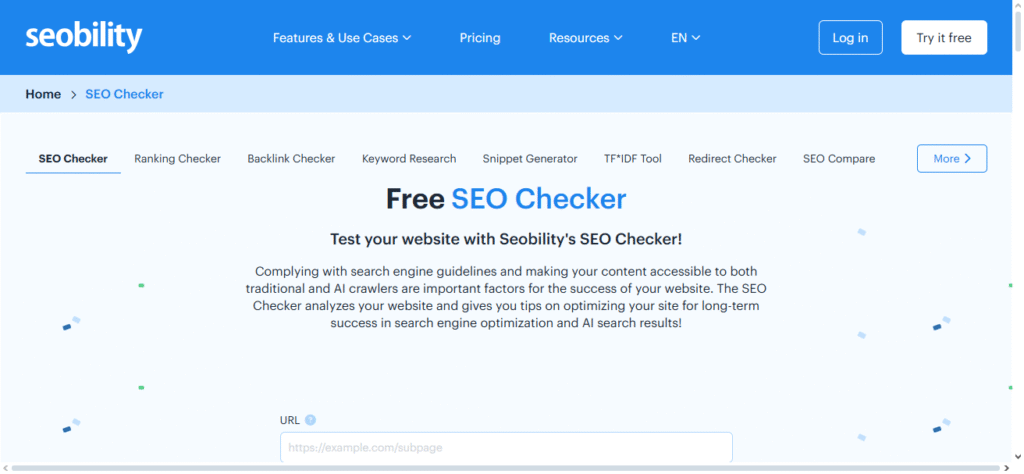The height and width of the screenshot is (474, 1024).
Task: Click the URL help question mark icon
Action: [311, 420]
